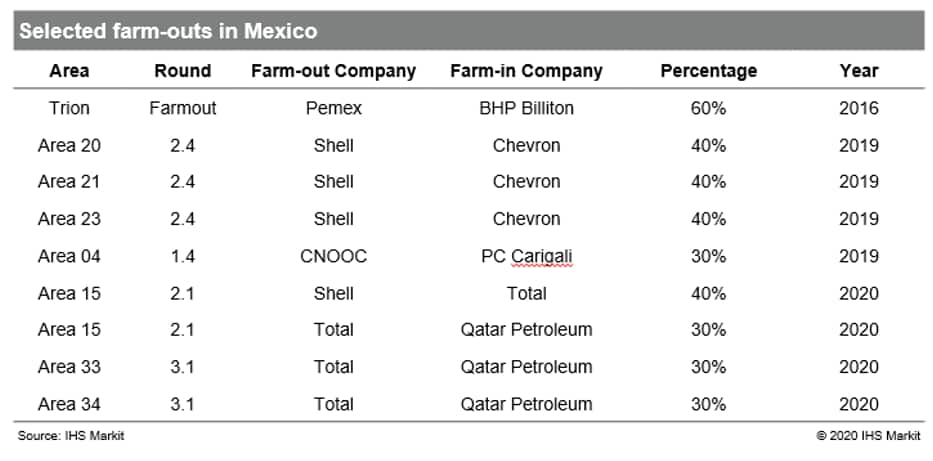
Task: Click the Pemex farm-out company cell
Action: click(x=333, y=108)
